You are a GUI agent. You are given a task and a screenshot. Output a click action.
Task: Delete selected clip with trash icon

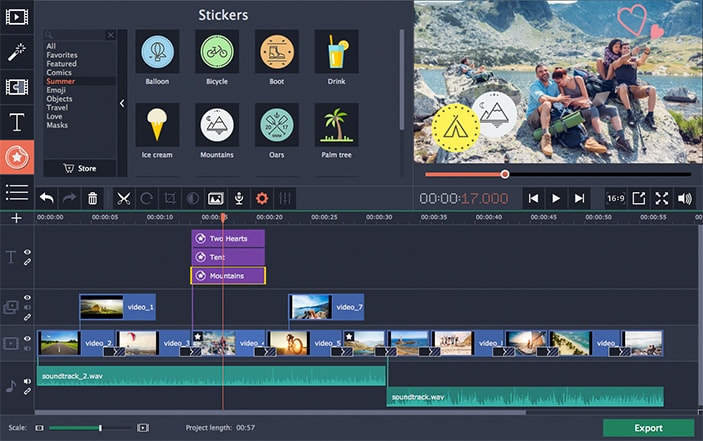click(92, 198)
